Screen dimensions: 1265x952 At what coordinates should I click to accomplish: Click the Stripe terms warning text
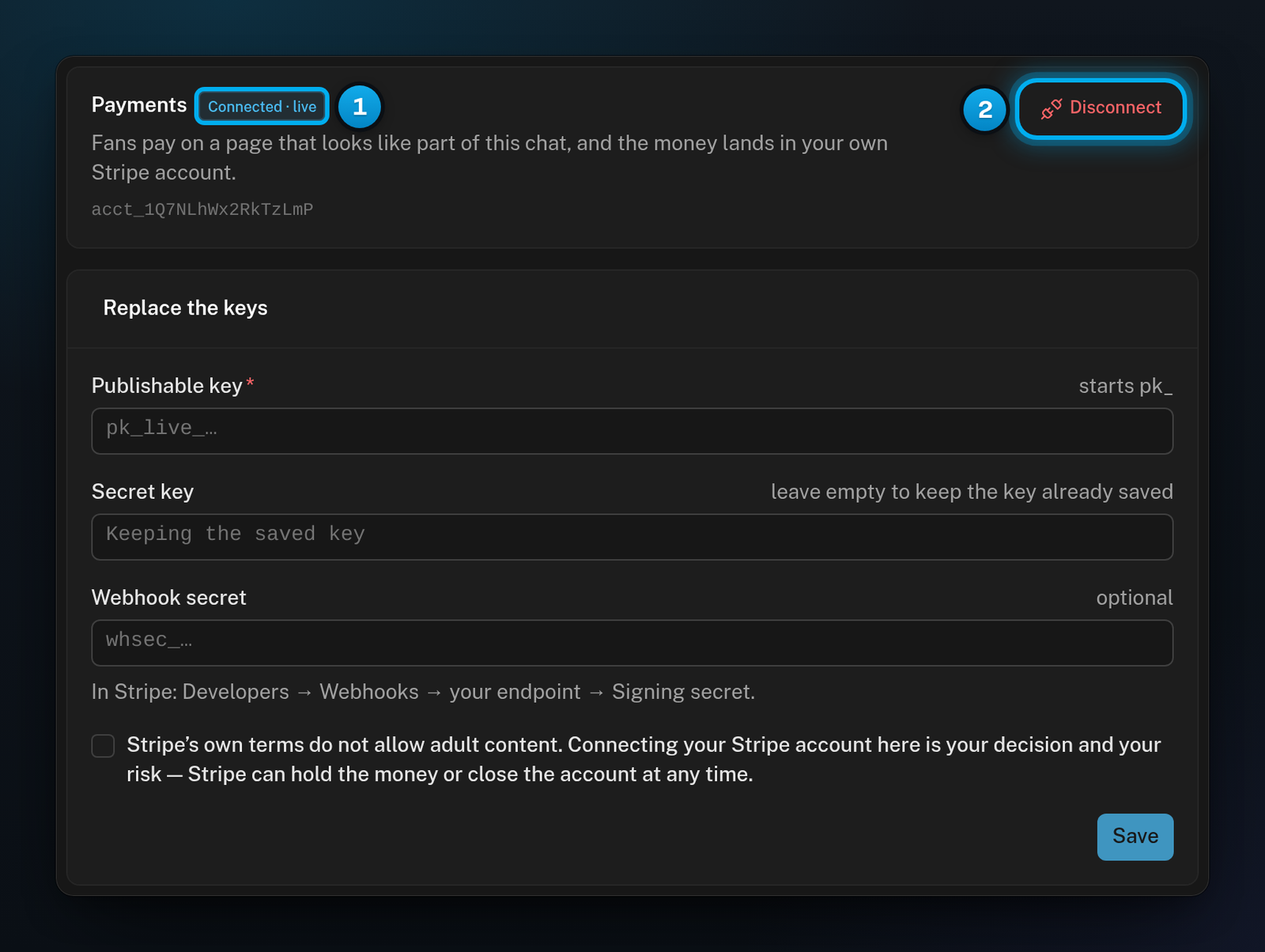pyautogui.click(x=644, y=759)
